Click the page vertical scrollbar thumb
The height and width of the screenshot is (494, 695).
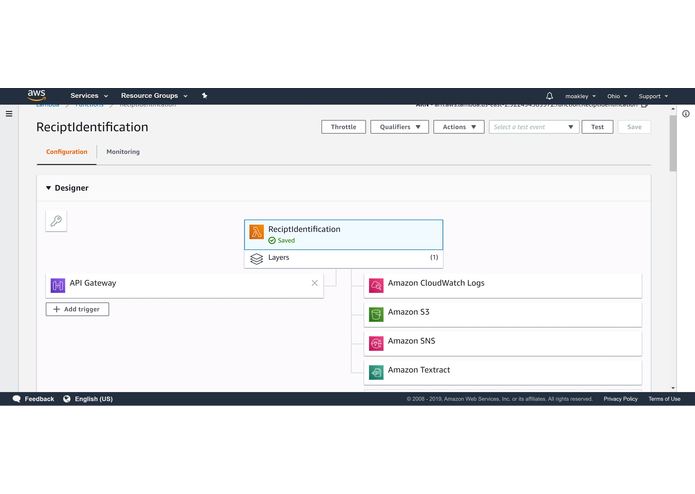coord(673,143)
